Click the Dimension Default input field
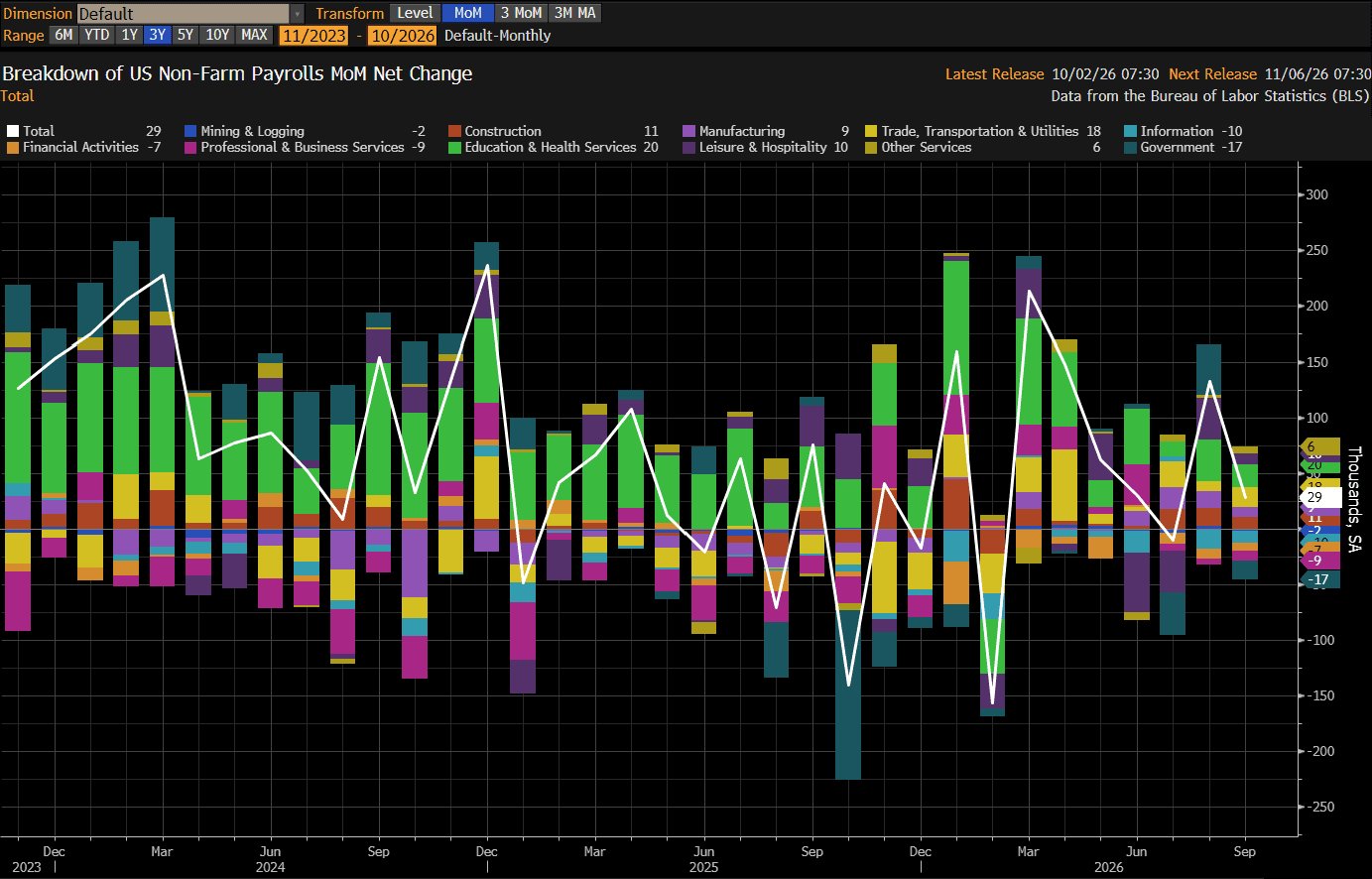 [x=184, y=14]
